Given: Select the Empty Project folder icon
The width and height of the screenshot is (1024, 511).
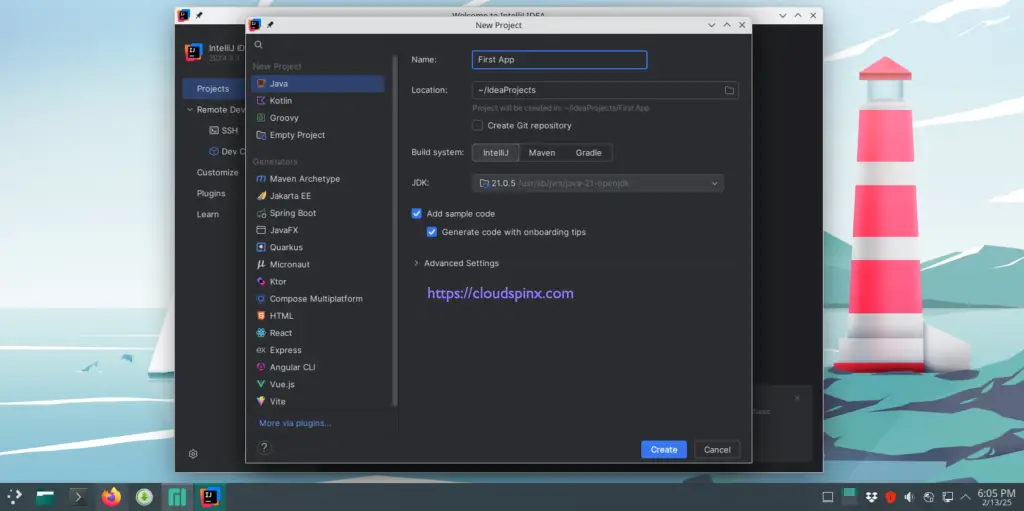Looking at the screenshot, I should (x=261, y=135).
